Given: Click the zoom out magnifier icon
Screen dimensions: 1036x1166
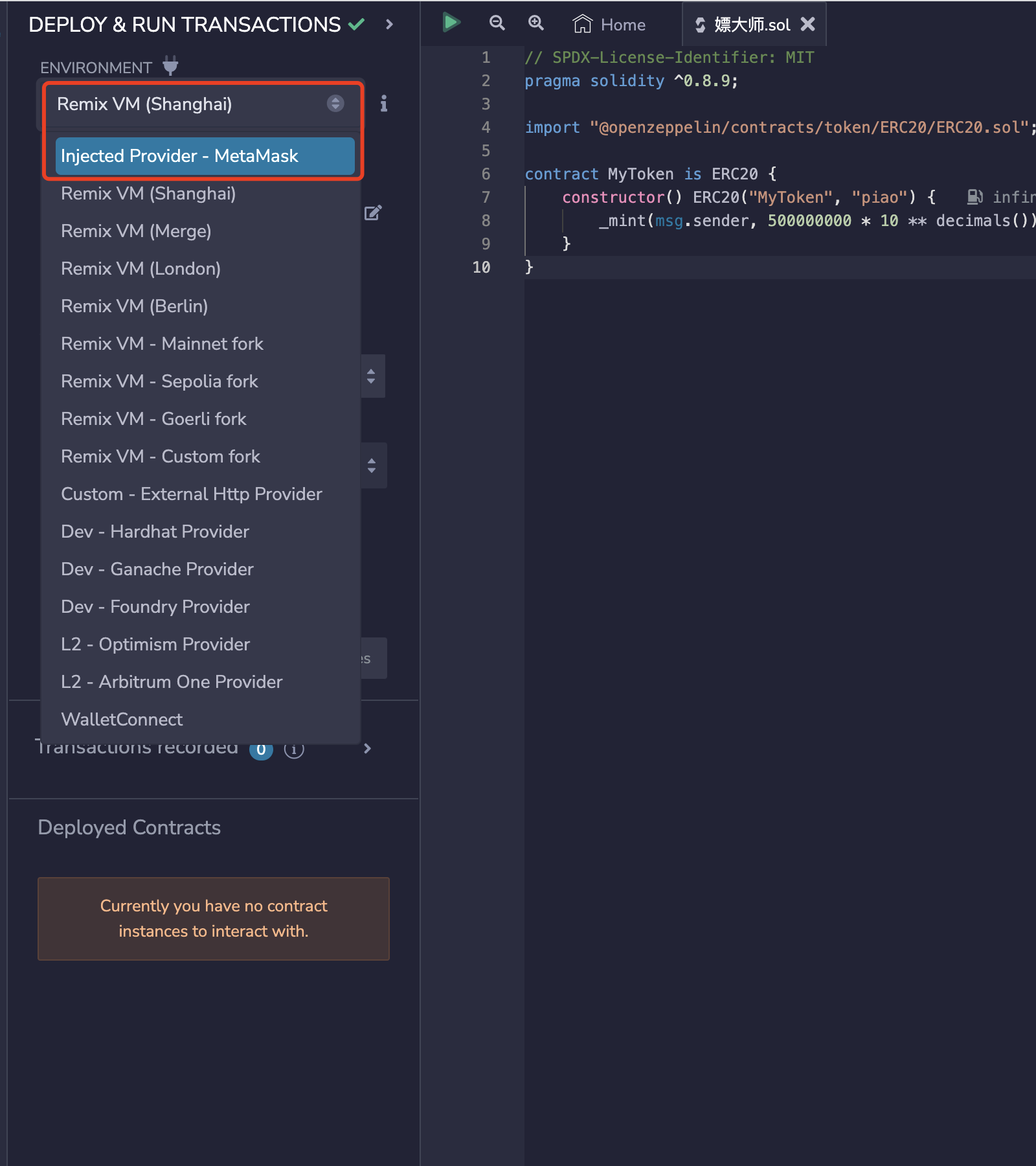Looking at the screenshot, I should tap(497, 23).
